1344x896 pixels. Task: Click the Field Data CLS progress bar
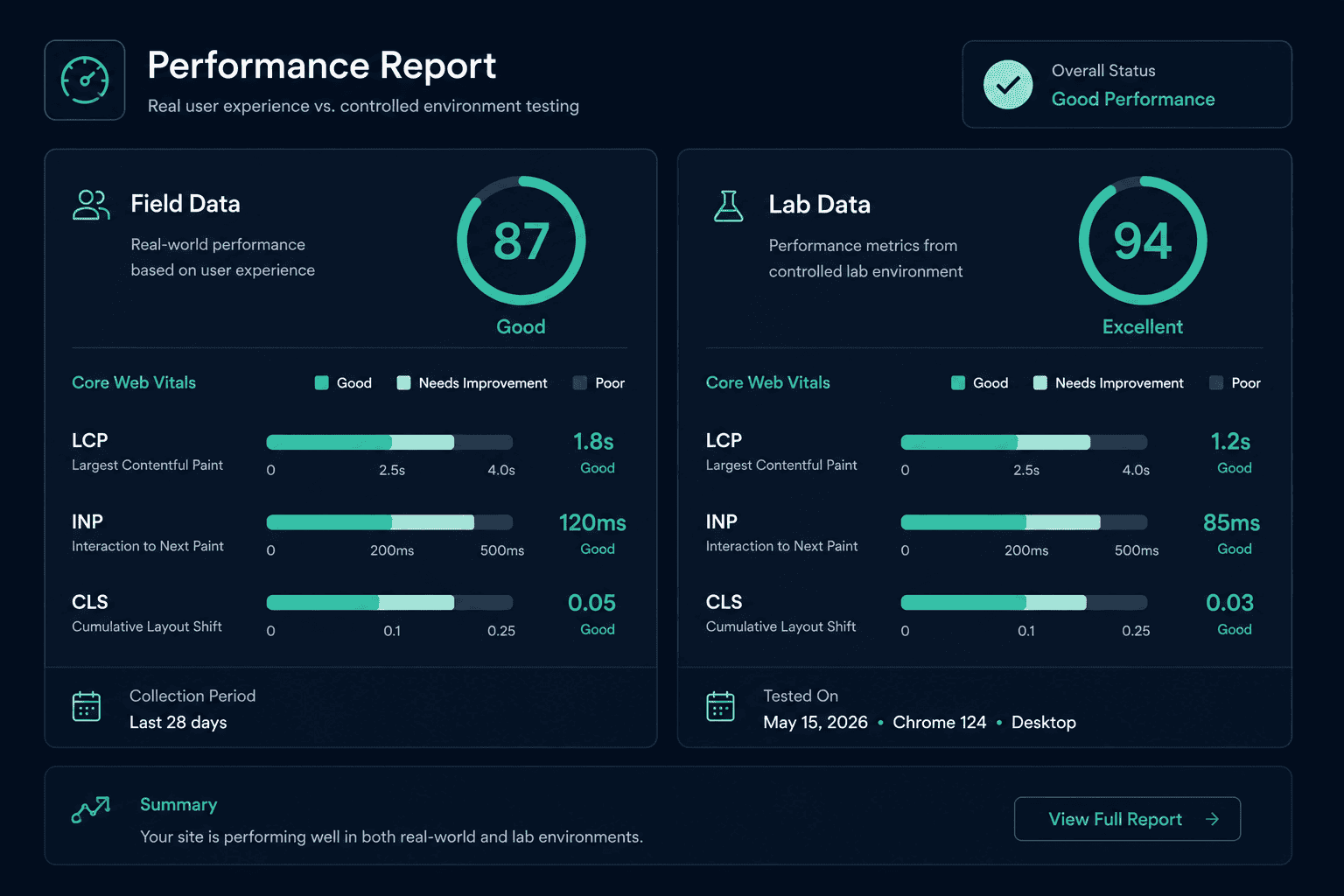click(x=389, y=603)
